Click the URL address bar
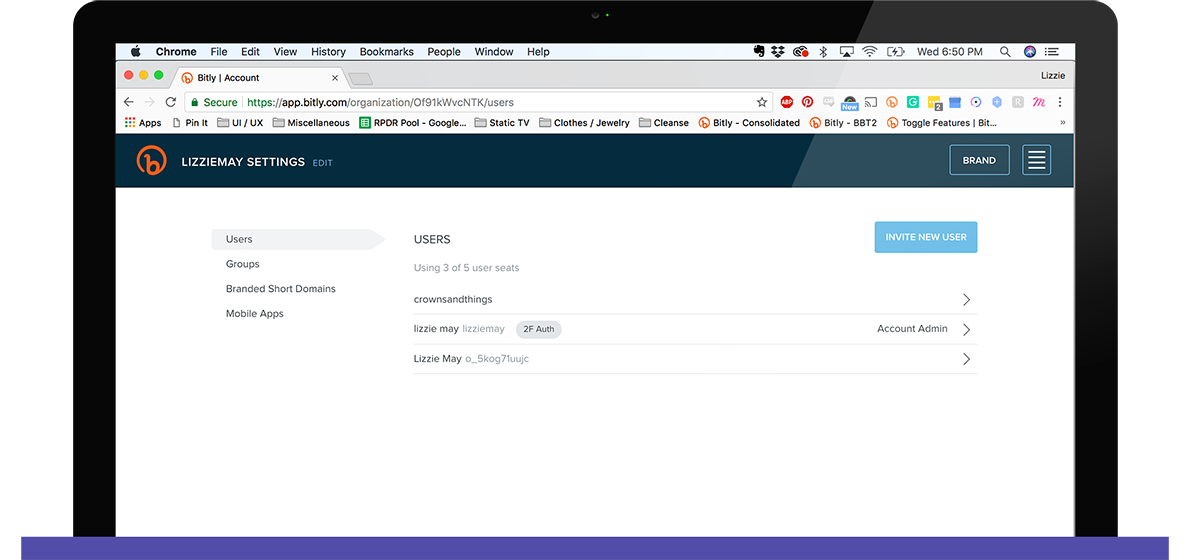This screenshot has width=1200, height=560. point(480,102)
